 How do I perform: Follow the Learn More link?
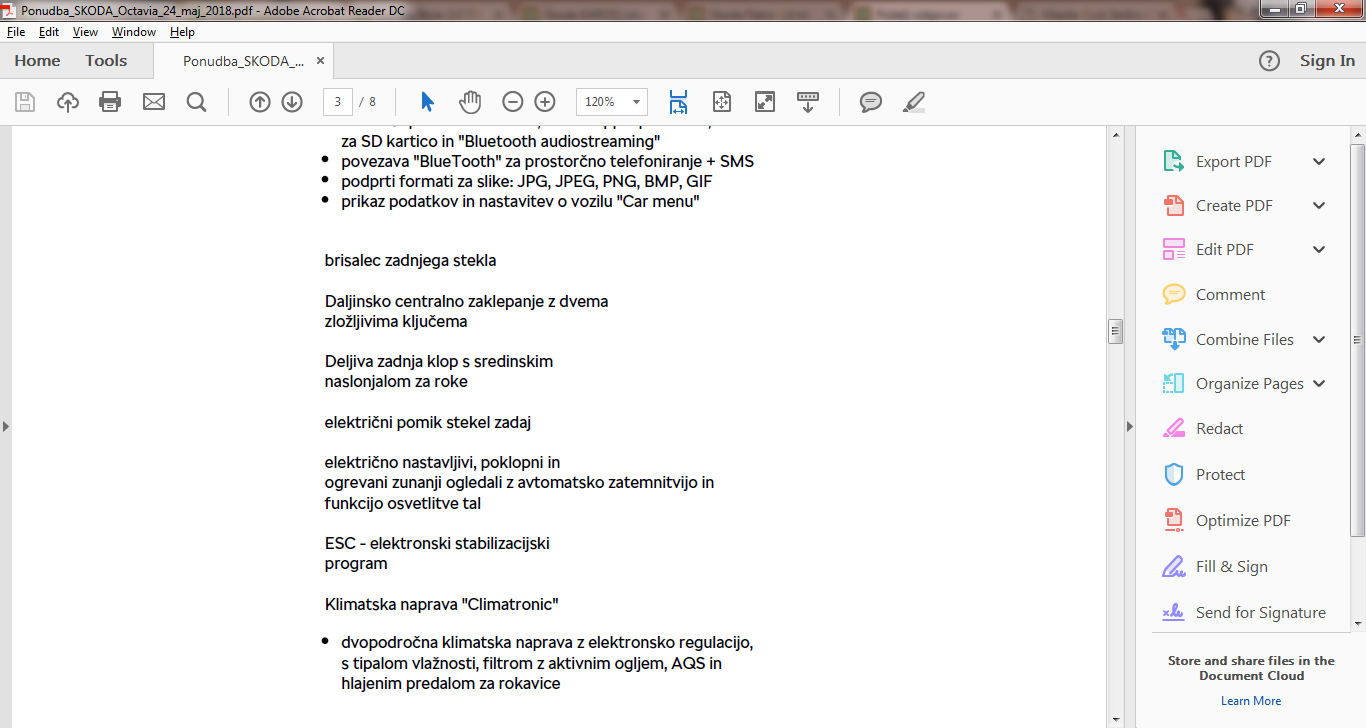coord(1251,701)
